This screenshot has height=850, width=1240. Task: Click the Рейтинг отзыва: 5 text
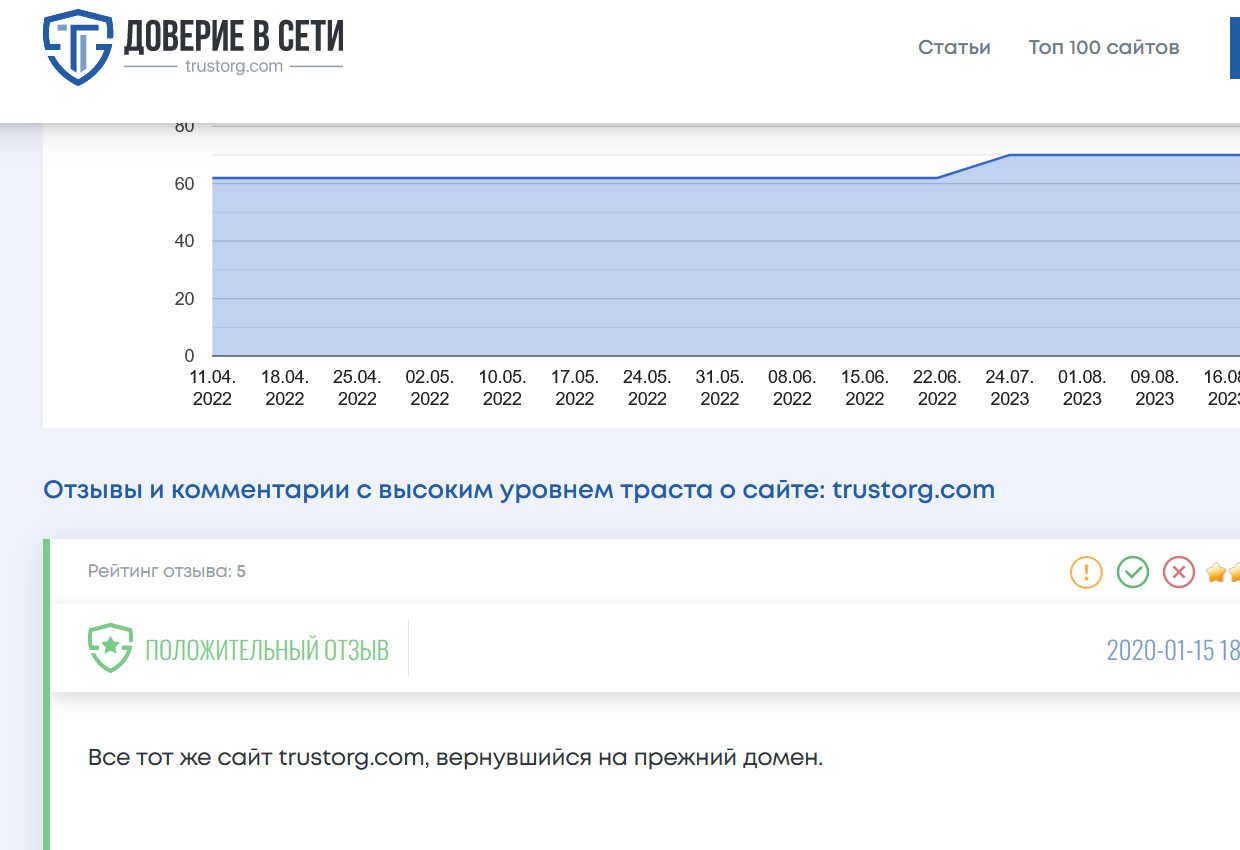(167, 572)
